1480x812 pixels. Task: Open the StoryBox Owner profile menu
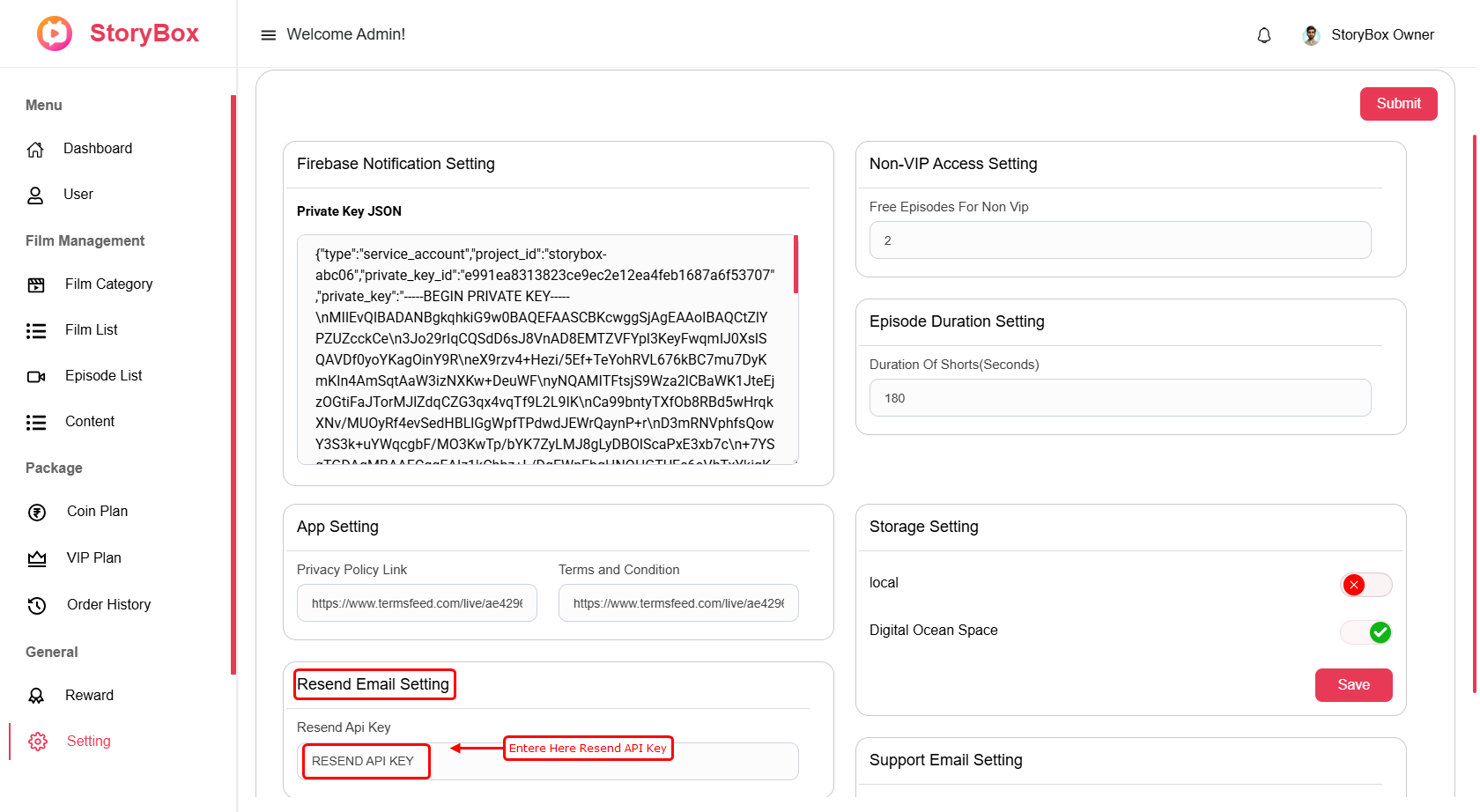[x=1368, y=35]
